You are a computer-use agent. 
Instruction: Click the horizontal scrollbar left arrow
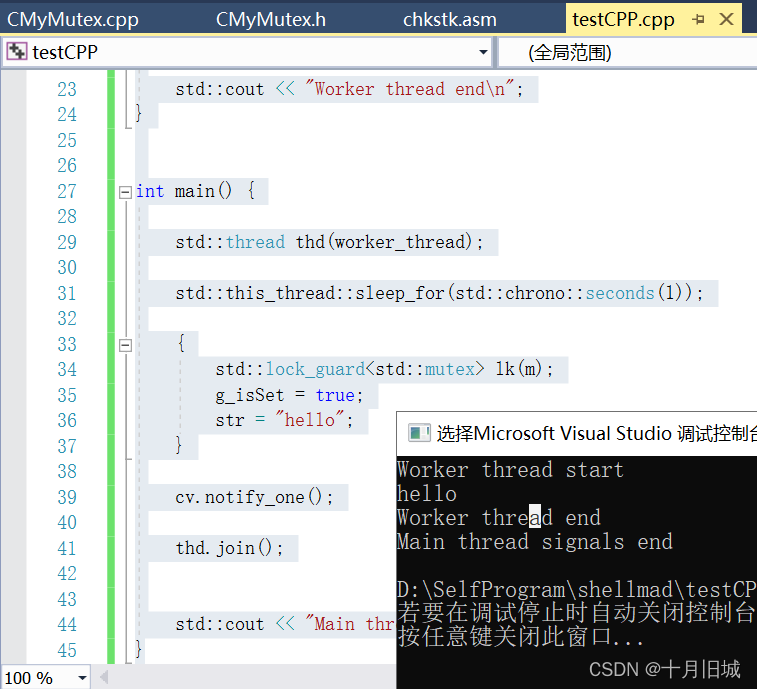tap(104, 678)
